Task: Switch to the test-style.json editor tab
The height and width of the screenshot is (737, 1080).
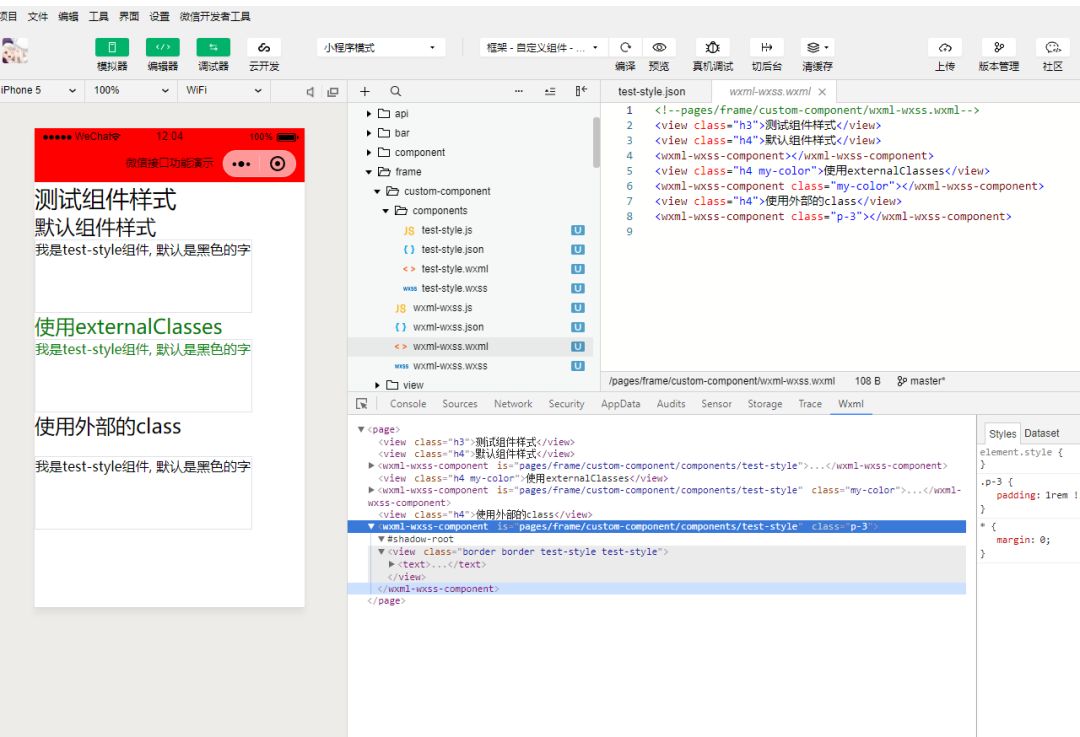Action: pos(652,92)
